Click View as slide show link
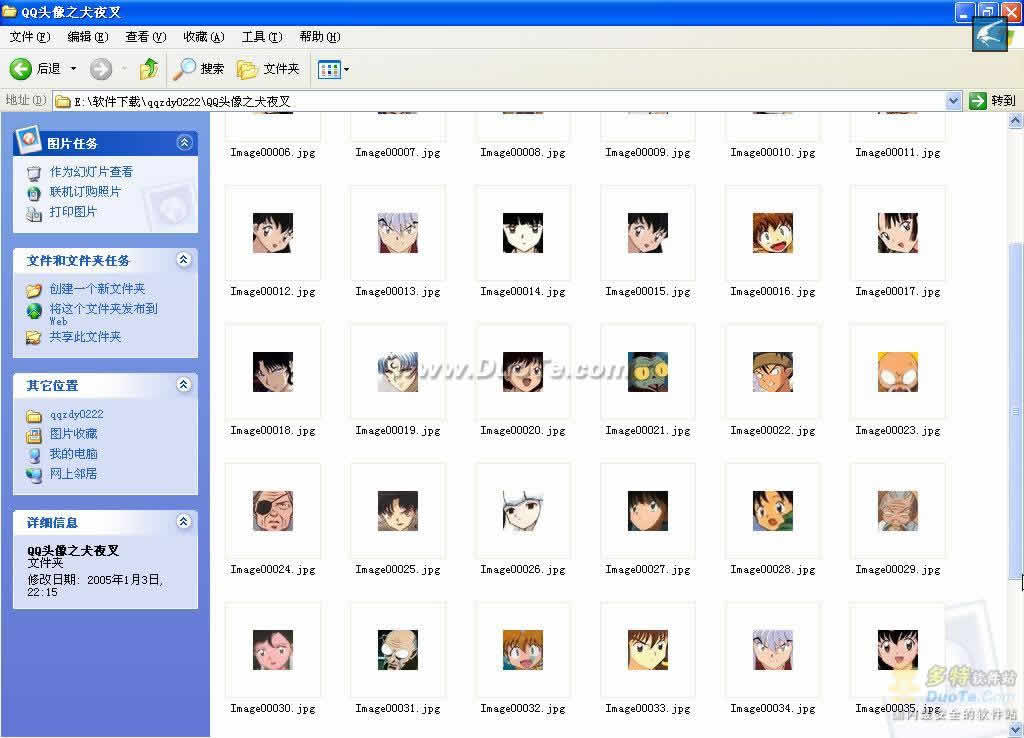This screenshot has width=1024, height=738. click(91, 172)
